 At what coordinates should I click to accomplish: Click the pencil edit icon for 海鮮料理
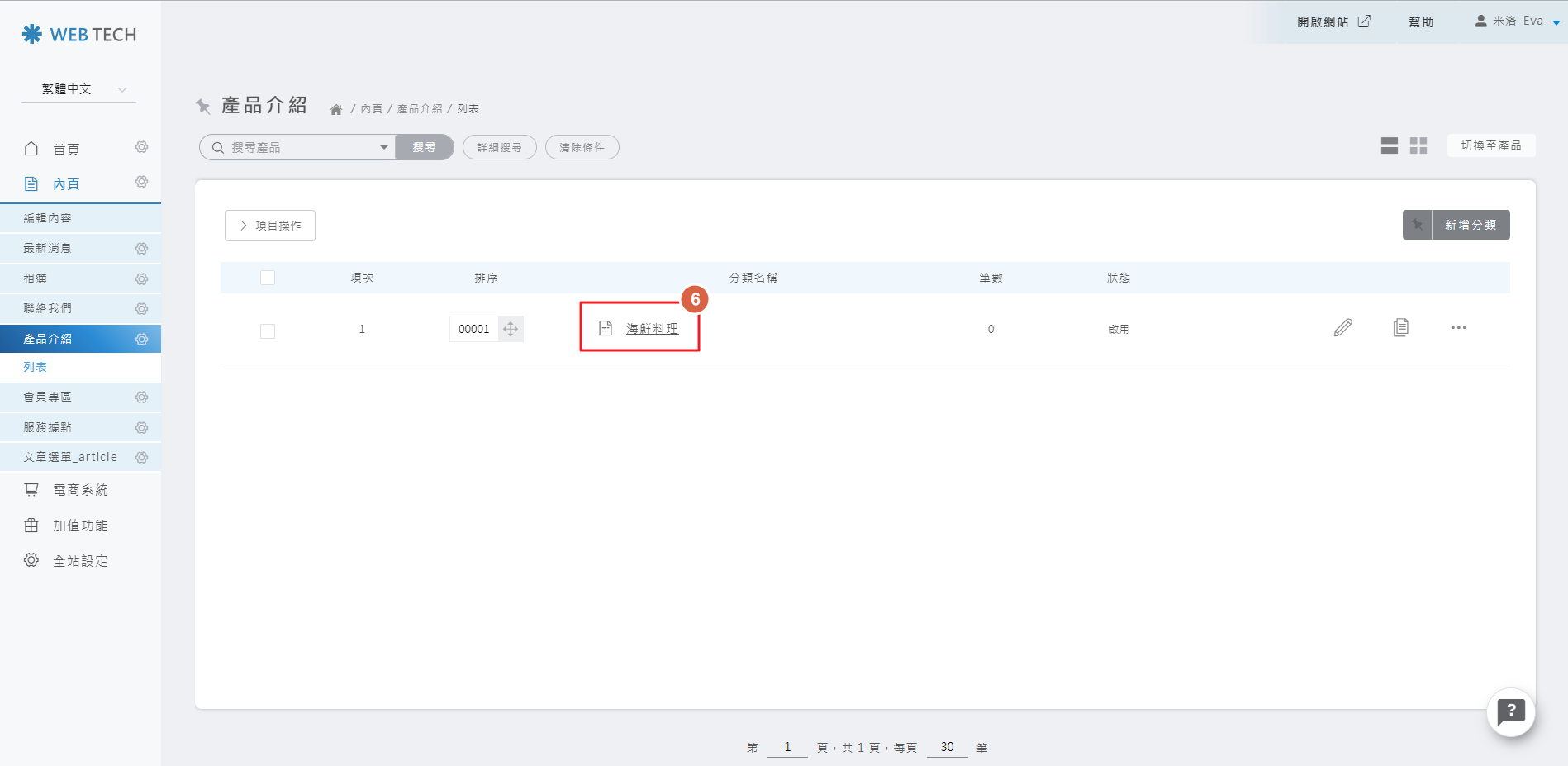(x=1342, y=328)
